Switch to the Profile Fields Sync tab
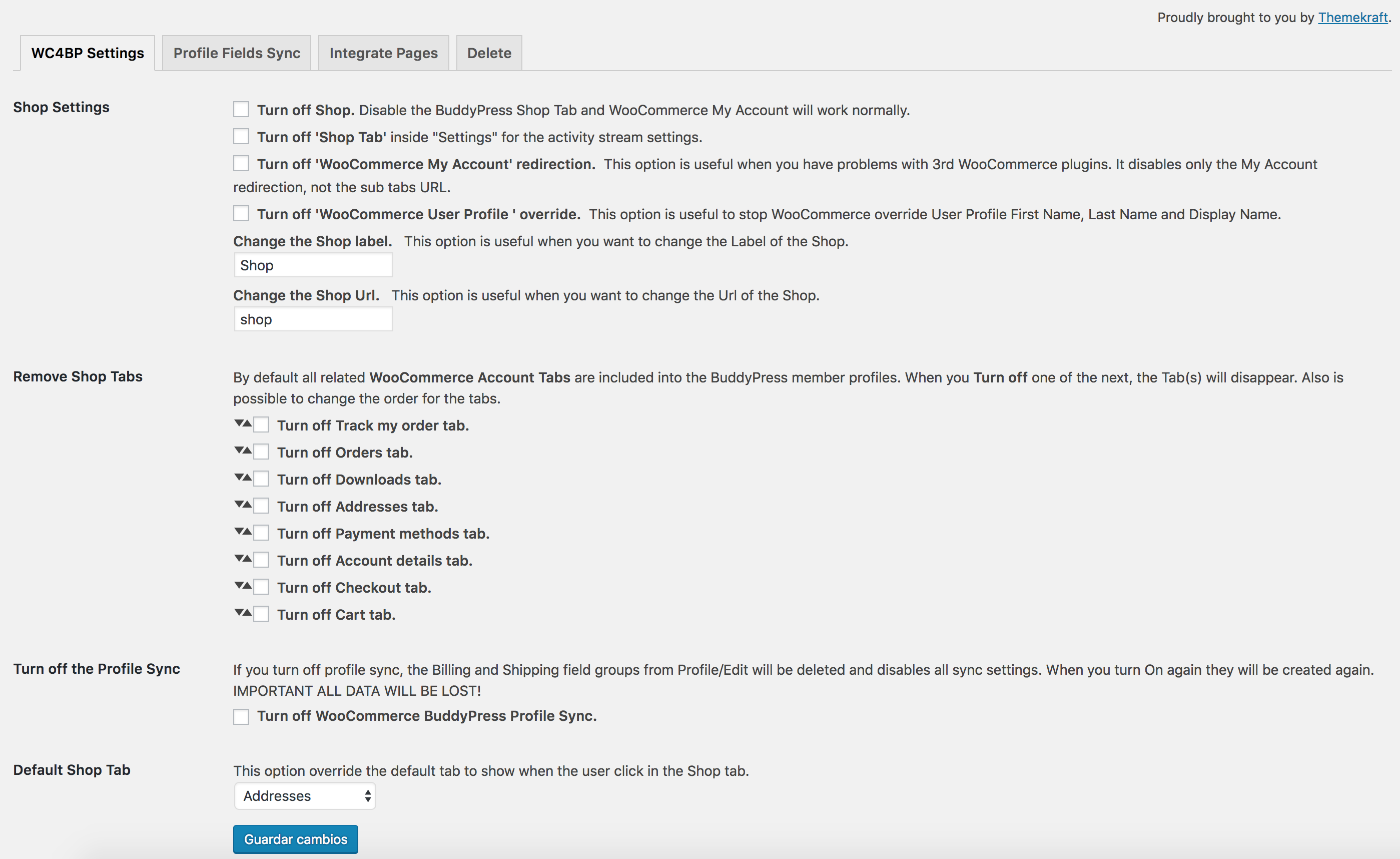The width and height of the screenshot is (1400, 859). click(236, 54)
